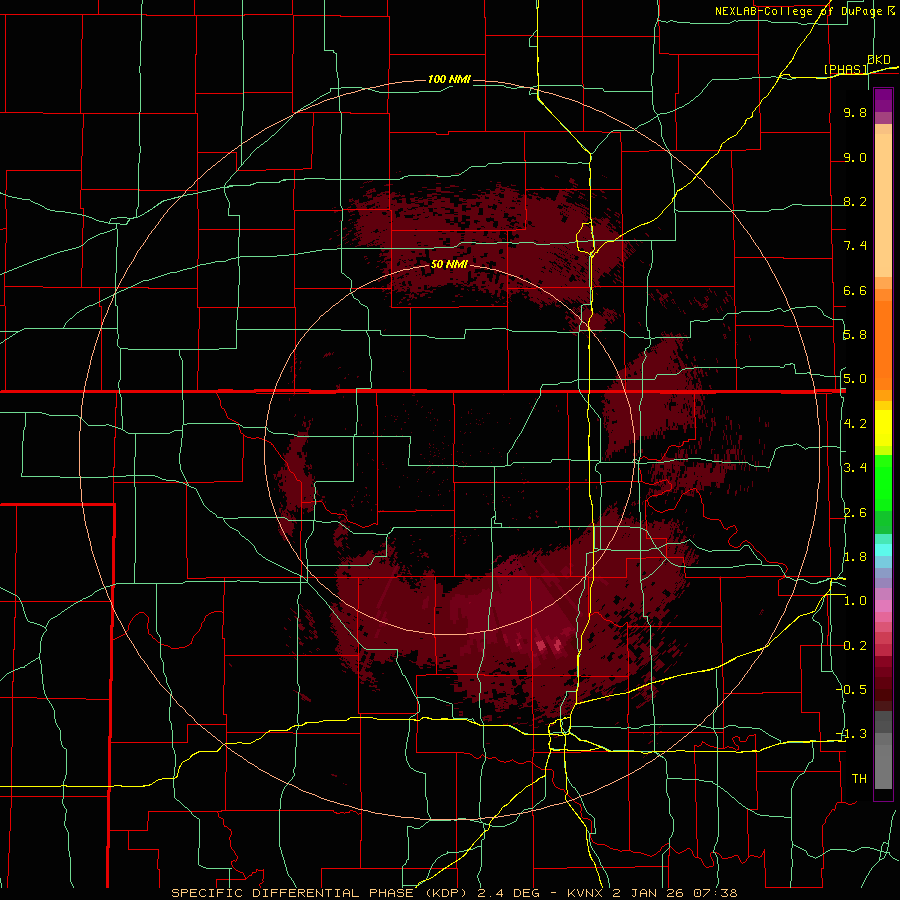This screenshot has width=900, height=900.
Task: Click the "[PHAS]" label above the color scale
Action: [x=846, y=69]
